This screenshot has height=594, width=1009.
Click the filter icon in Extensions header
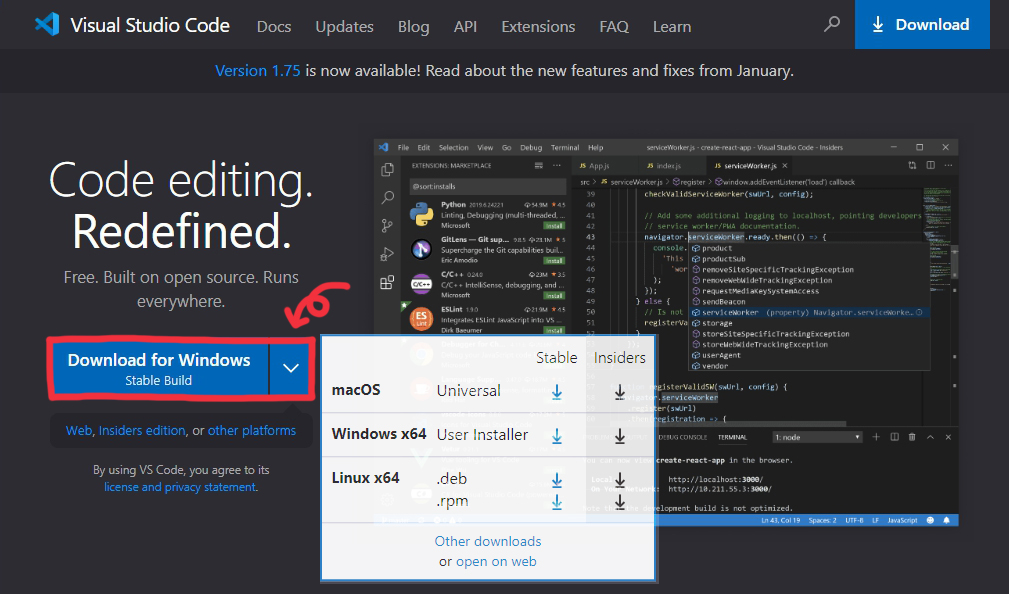[x=539, y=165]
